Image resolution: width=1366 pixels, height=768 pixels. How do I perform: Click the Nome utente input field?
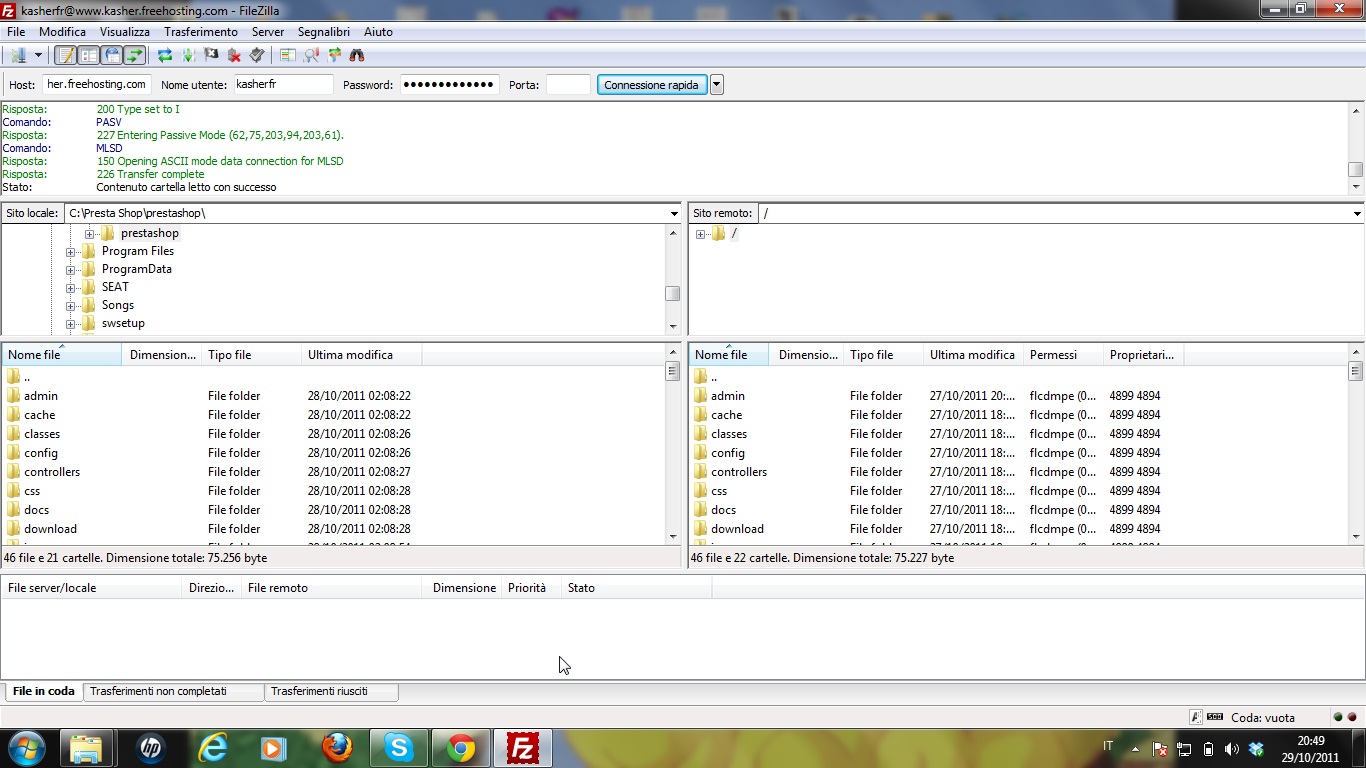[x=284, y=85]
